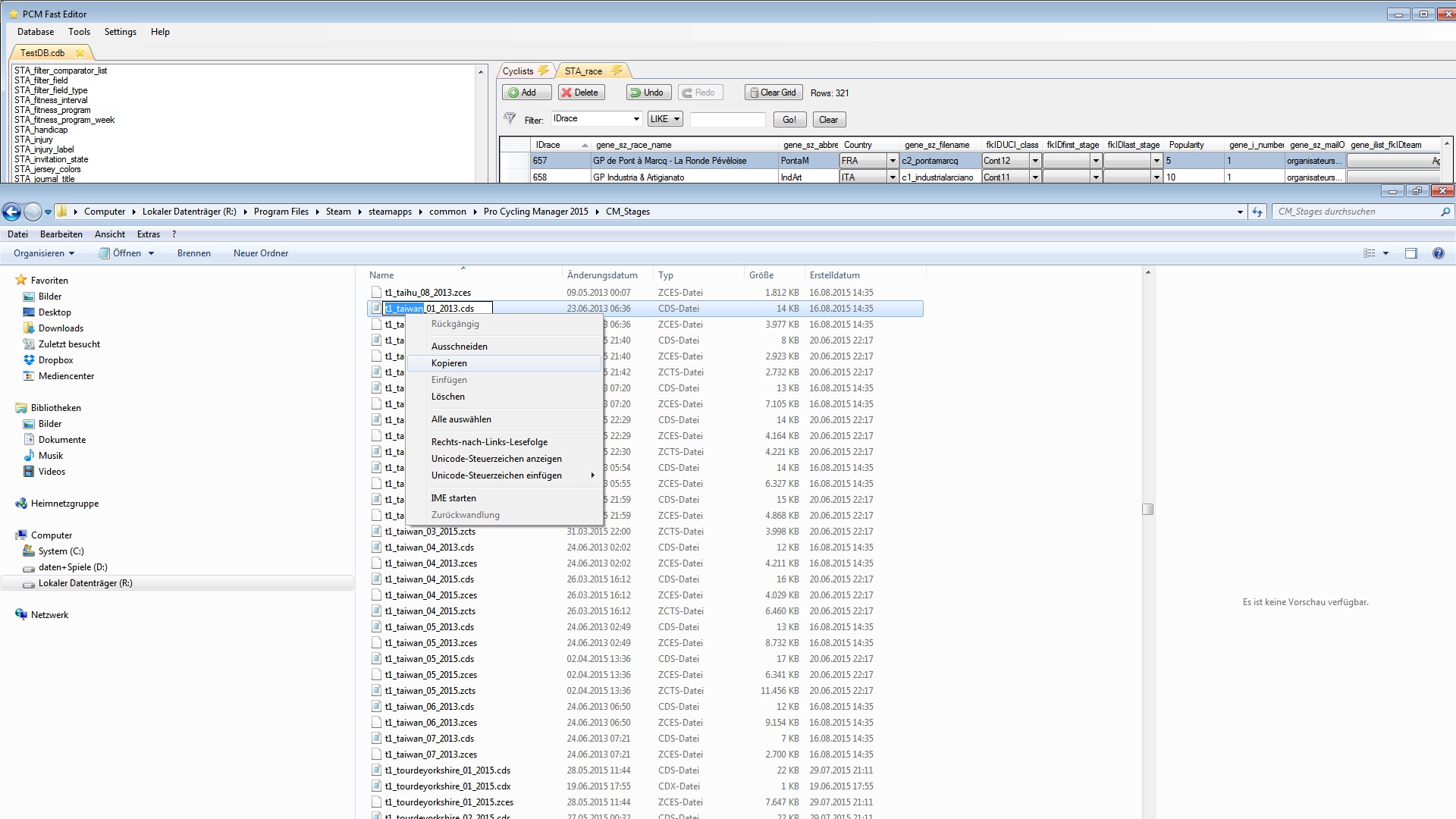Click the Explorer forward navigation arrow
1456x819 pixels.
click(x=33, y=212)
